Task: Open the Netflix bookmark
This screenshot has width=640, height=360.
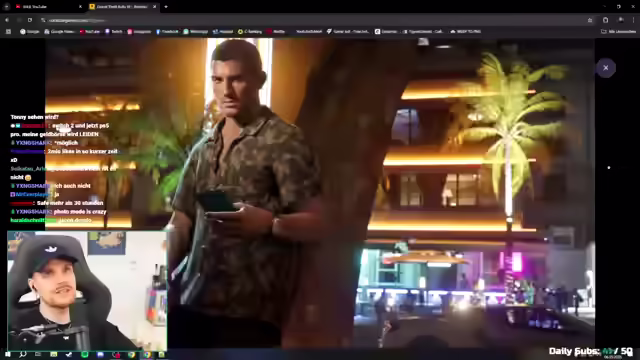Action: coord(276,31)
